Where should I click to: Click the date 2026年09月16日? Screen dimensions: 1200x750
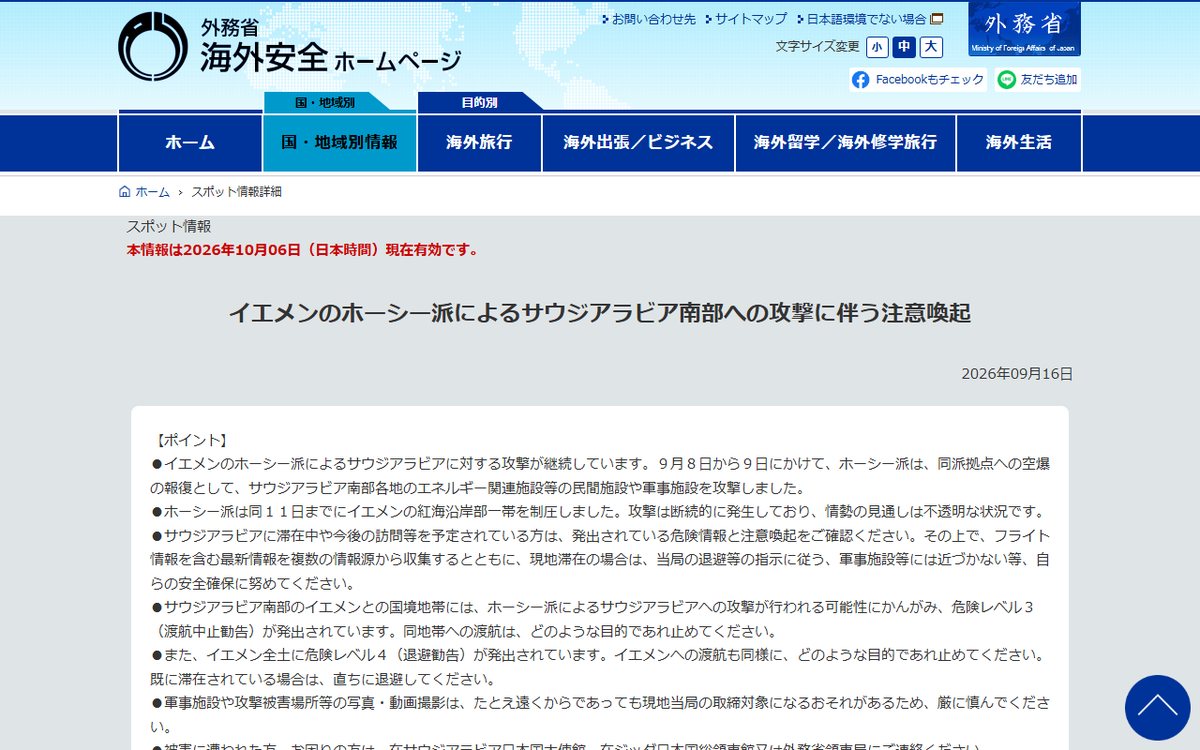click(x=1017, y=374)
